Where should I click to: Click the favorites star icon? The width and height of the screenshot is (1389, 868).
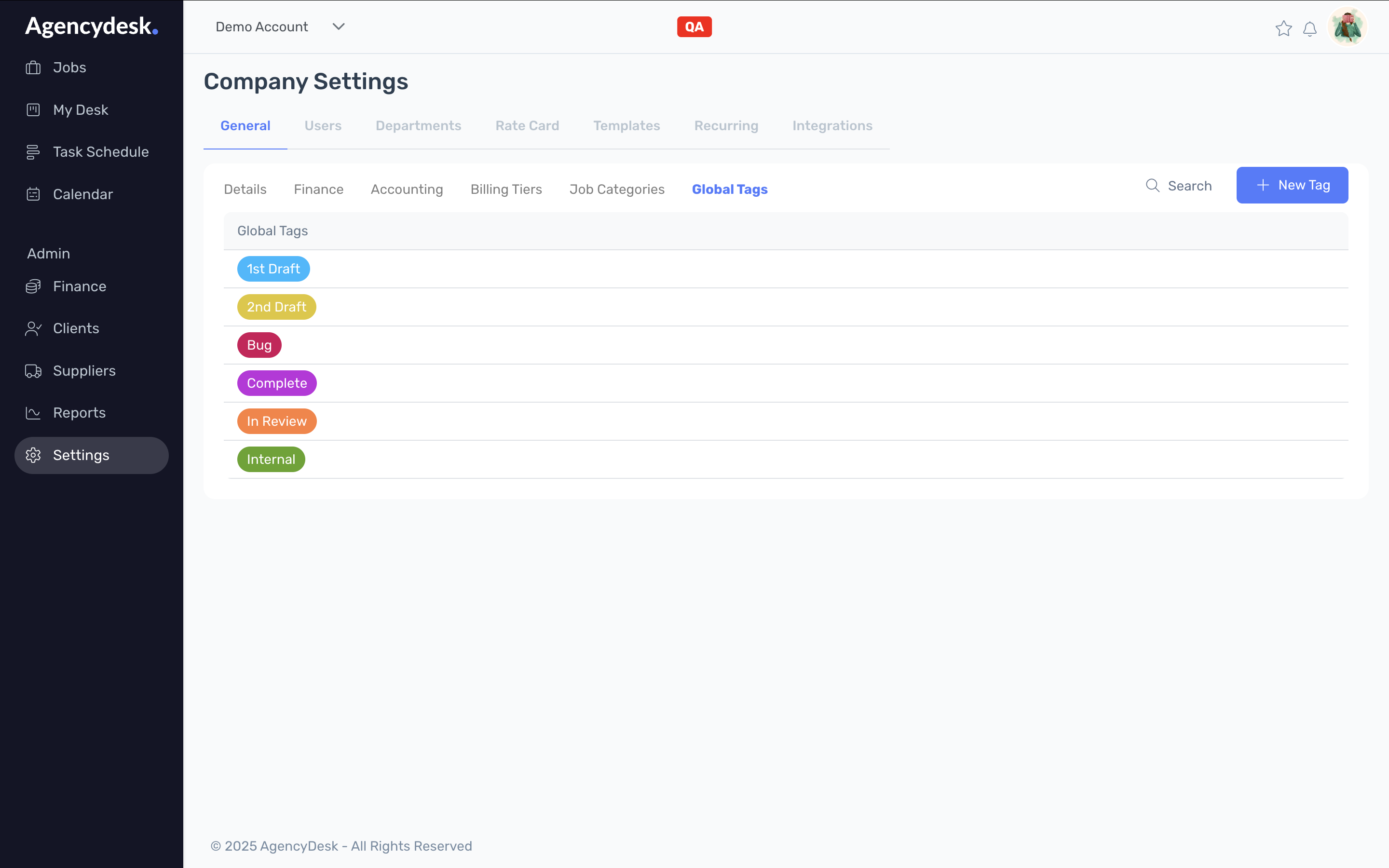[1283, 28]
